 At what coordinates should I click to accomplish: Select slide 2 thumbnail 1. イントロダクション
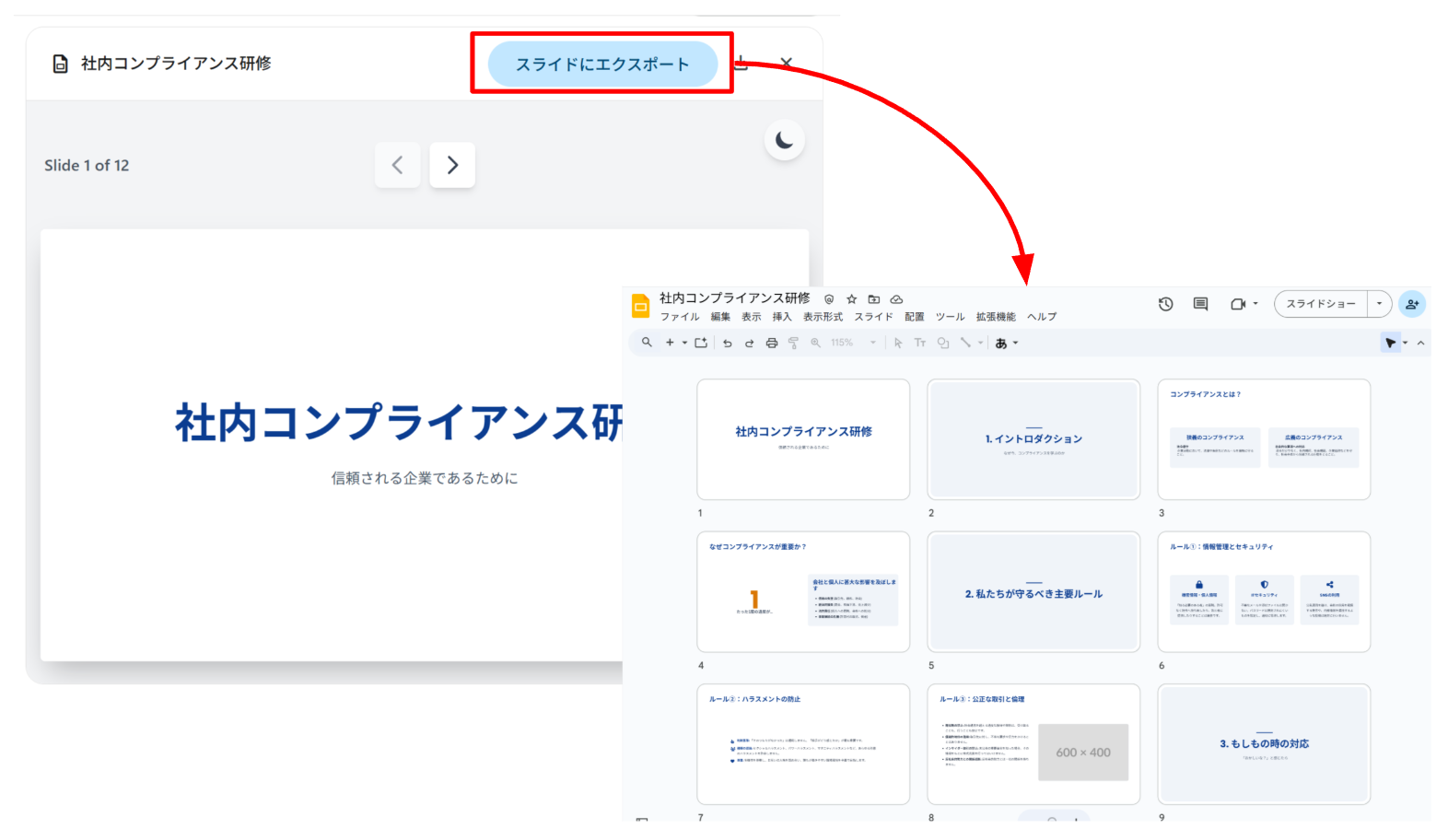click(1033, 439)
